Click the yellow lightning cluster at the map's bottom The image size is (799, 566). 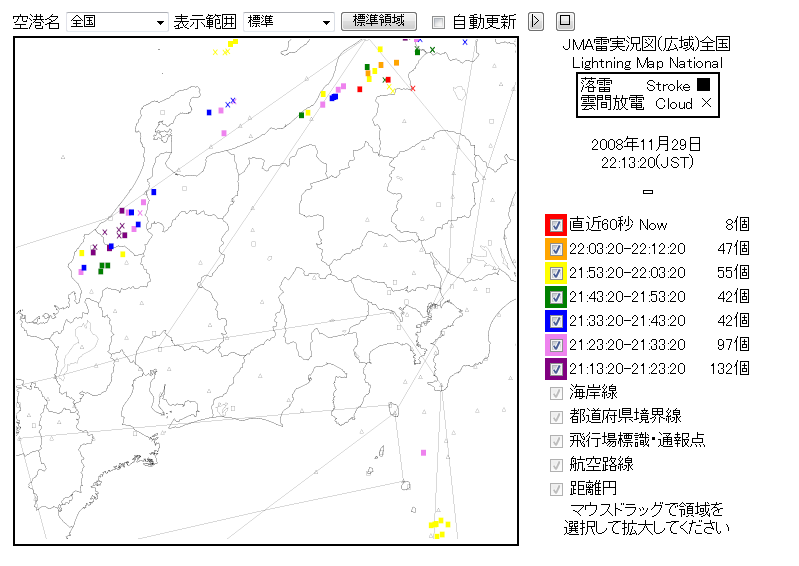pyautogui.click(x=439, y=527)
